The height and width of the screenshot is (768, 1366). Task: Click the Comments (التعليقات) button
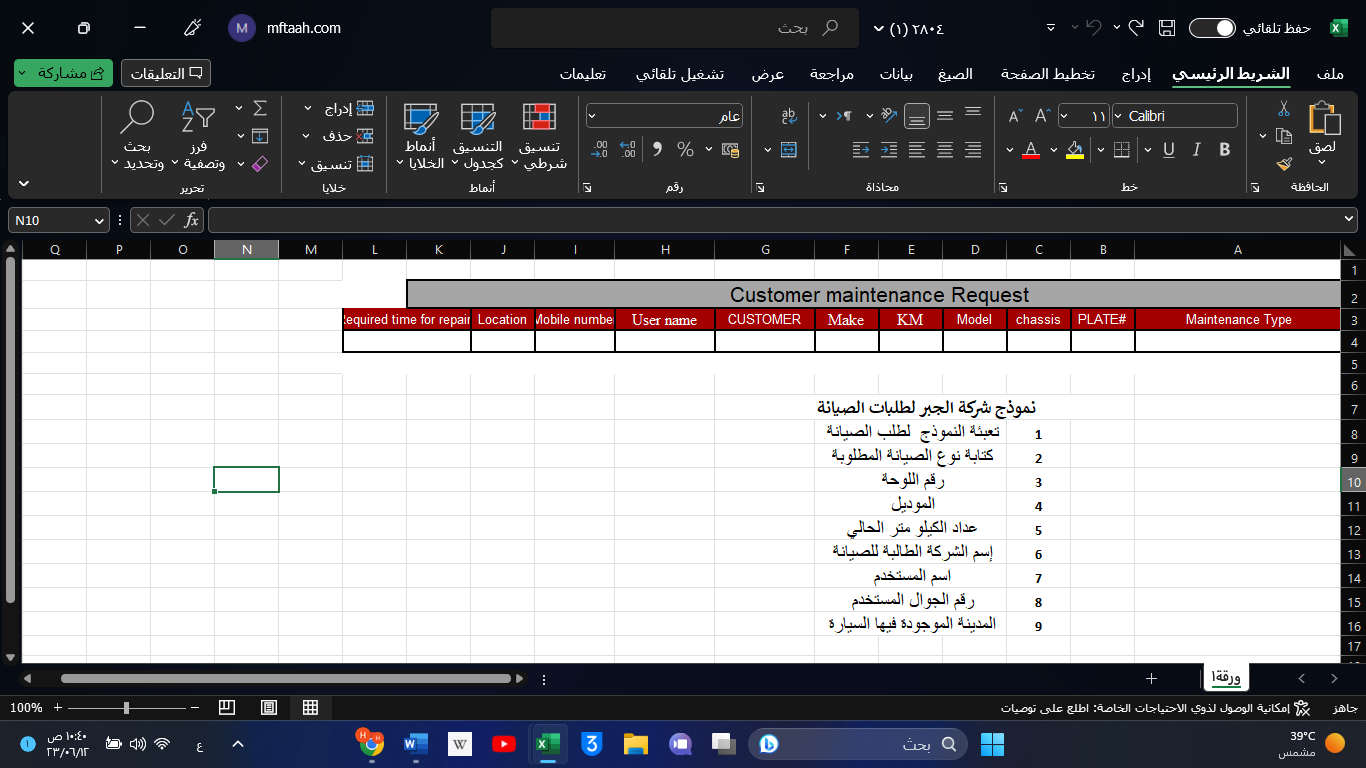click(x=166, y=73)
